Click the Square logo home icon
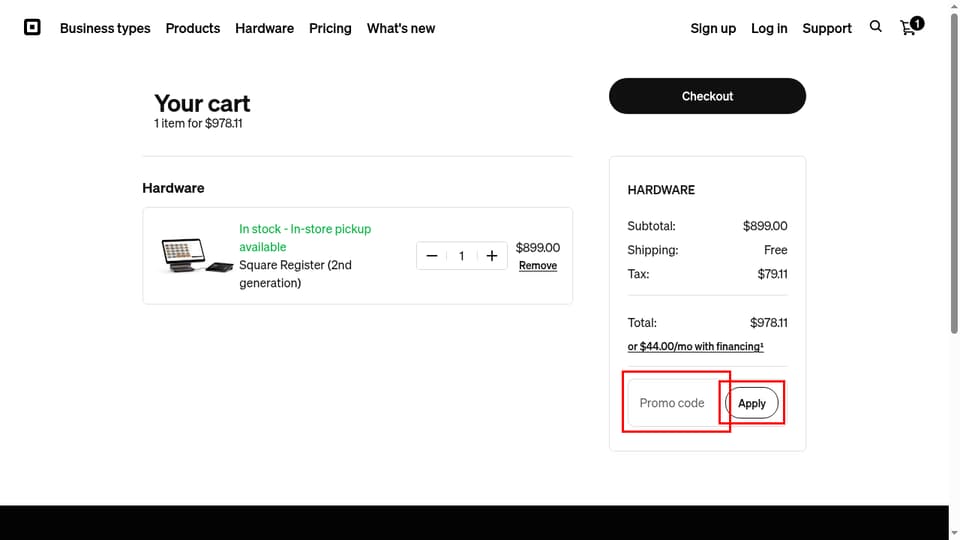This screenshot has width=960, height=540. click(32, 28)
